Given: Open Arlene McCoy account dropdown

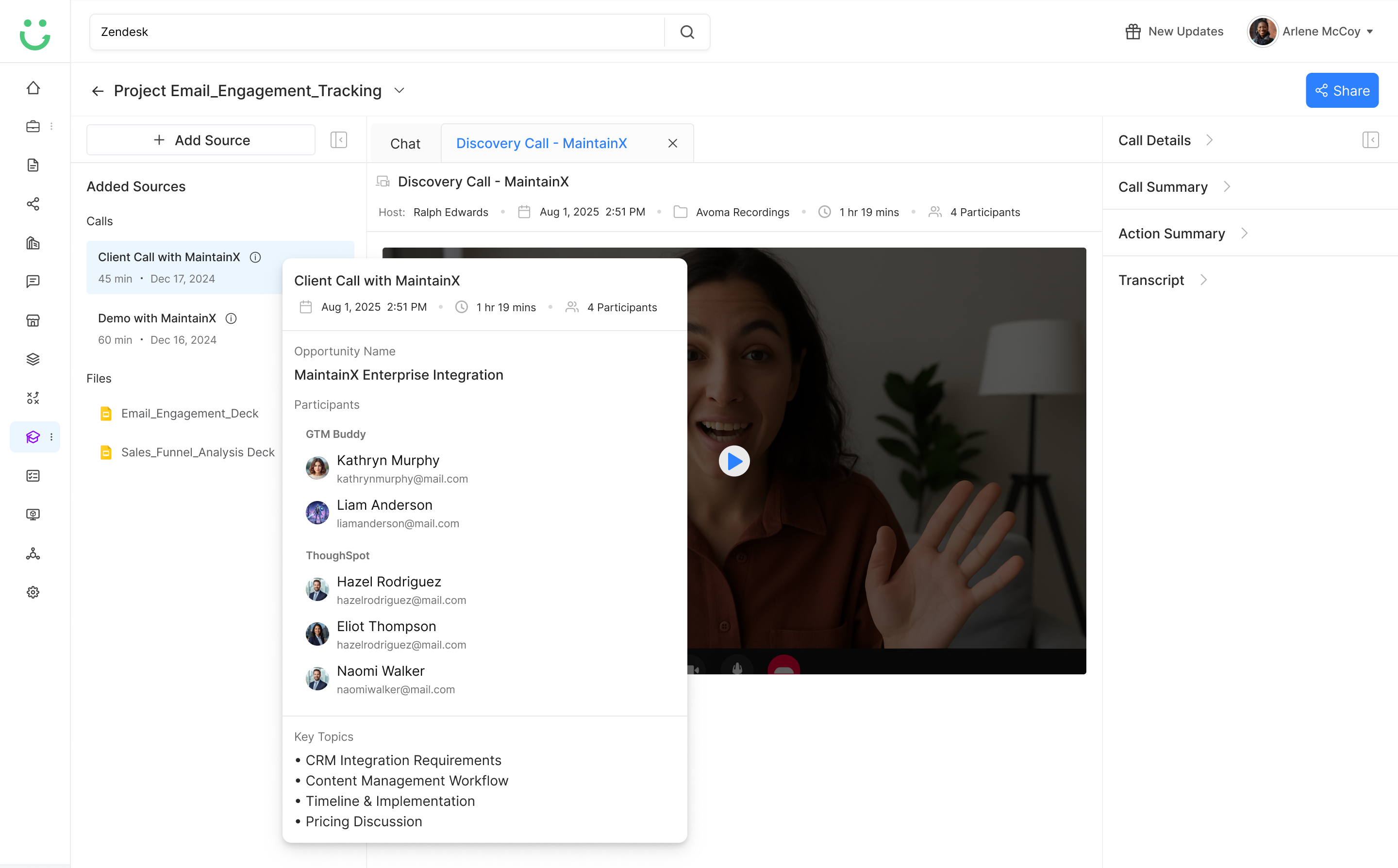Looking at the screenshot, I should pos(1311,32).
